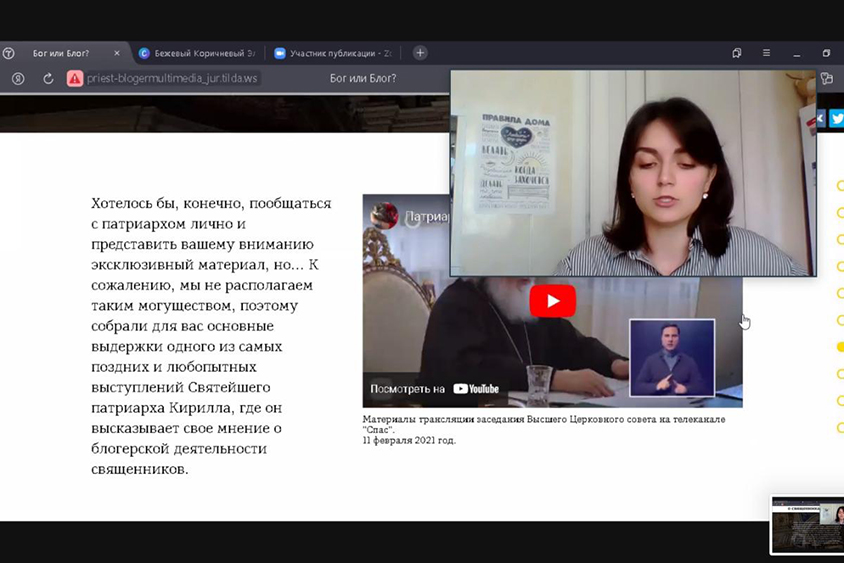Click the video caption about 'Высшего Церковного совета'

coord(544,424)
